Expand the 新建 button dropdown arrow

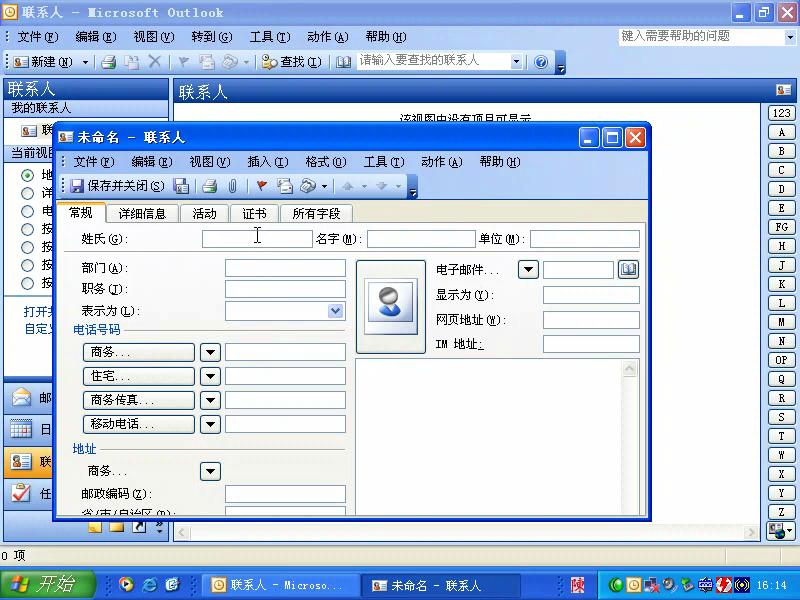(85, 62)
